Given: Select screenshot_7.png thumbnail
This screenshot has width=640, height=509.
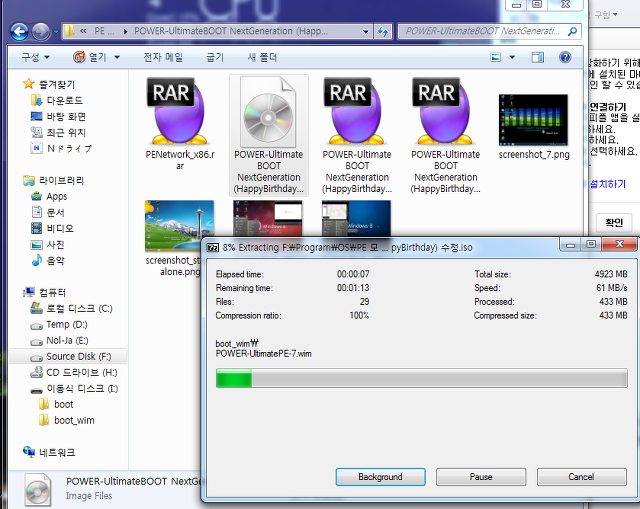Looking at the screenshot, I should 533,120.
